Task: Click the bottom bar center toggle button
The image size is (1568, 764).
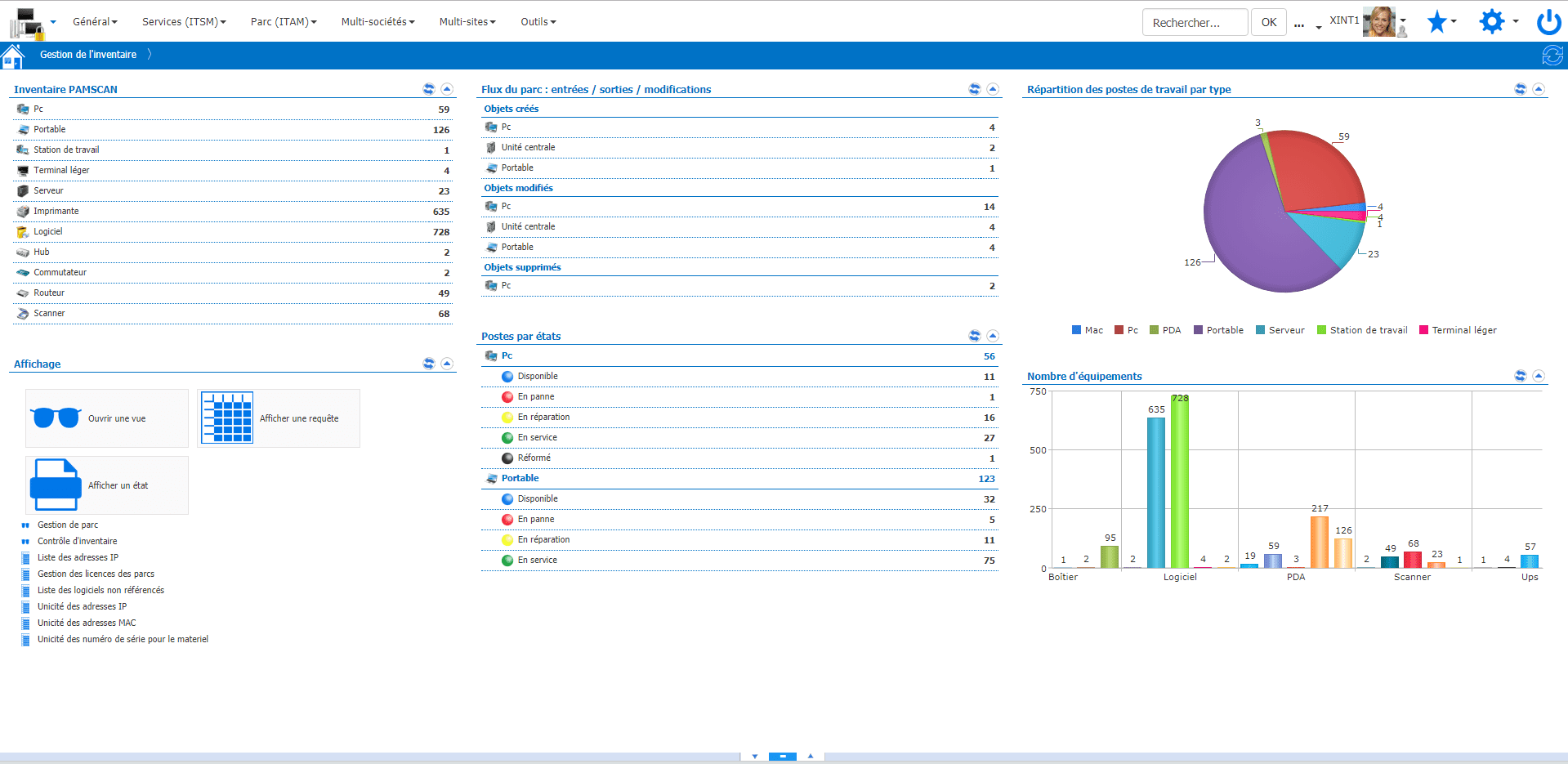Action: coord(783,757)
